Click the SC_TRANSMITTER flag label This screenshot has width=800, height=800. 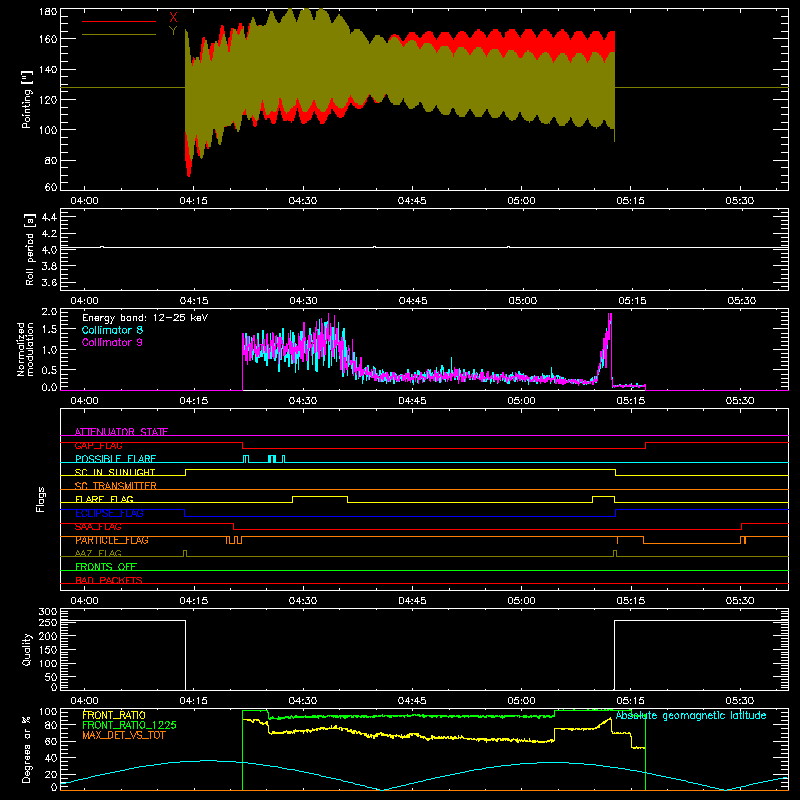[116, 486]
